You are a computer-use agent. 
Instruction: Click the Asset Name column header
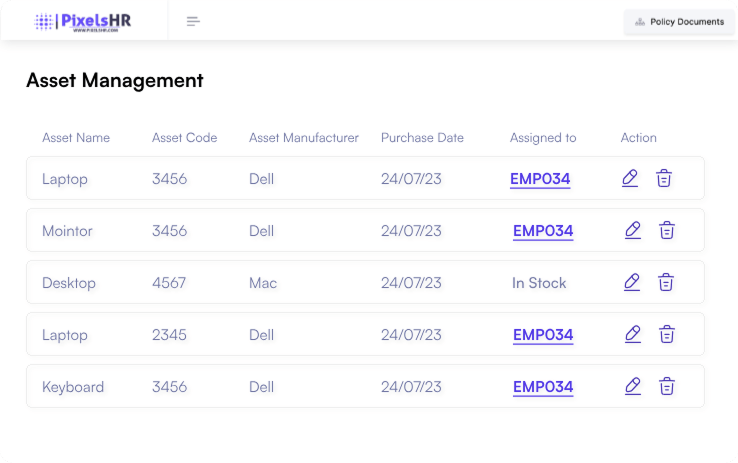(76, 138)
